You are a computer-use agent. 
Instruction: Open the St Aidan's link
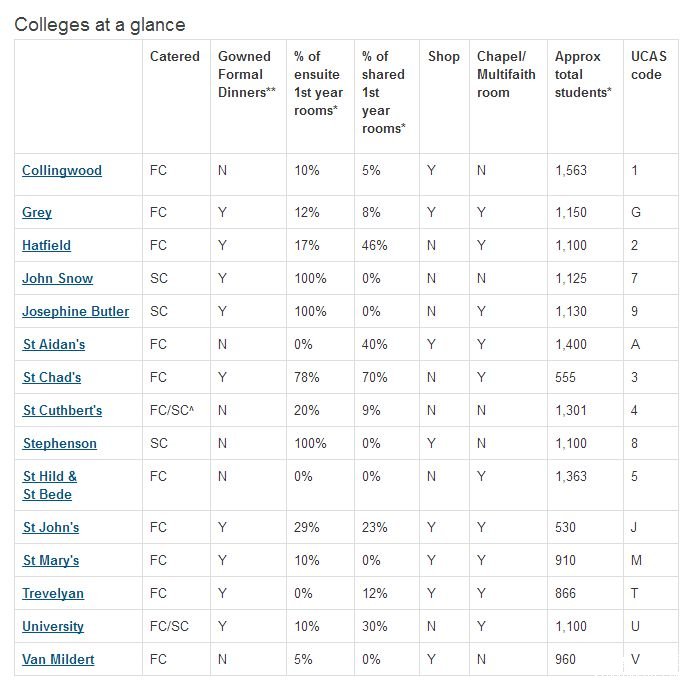(54, 344)
